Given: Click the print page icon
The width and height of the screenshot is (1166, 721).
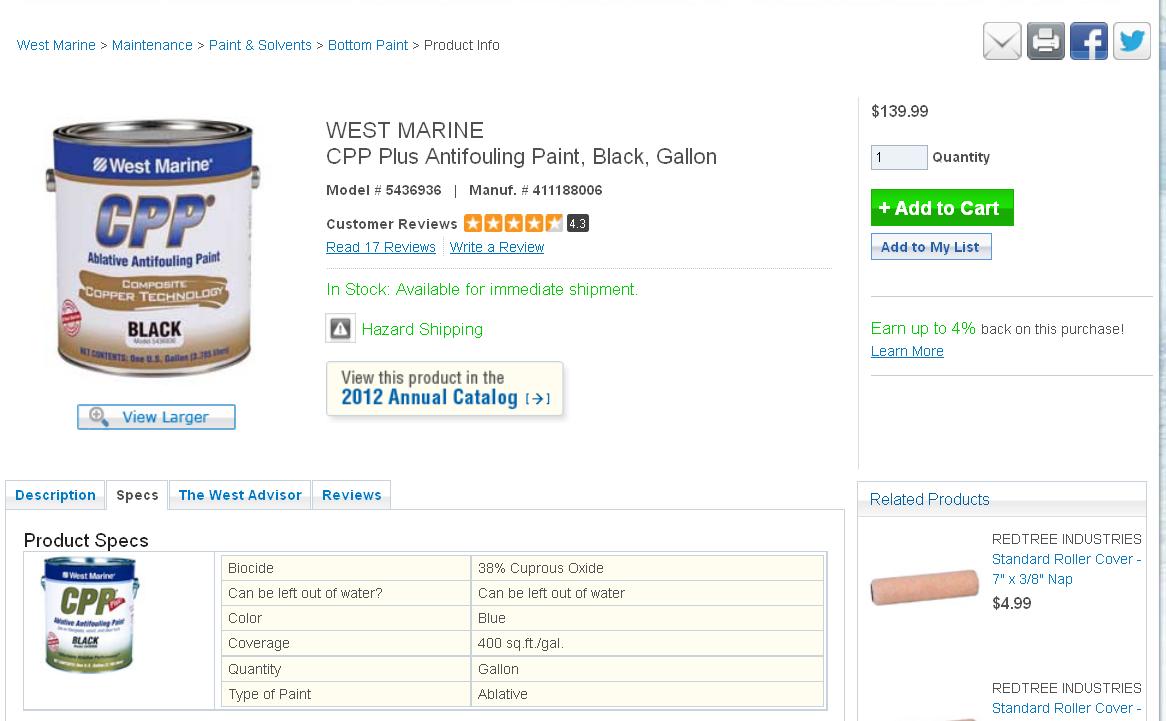Looking at the screenshot, I should 1046,42.
